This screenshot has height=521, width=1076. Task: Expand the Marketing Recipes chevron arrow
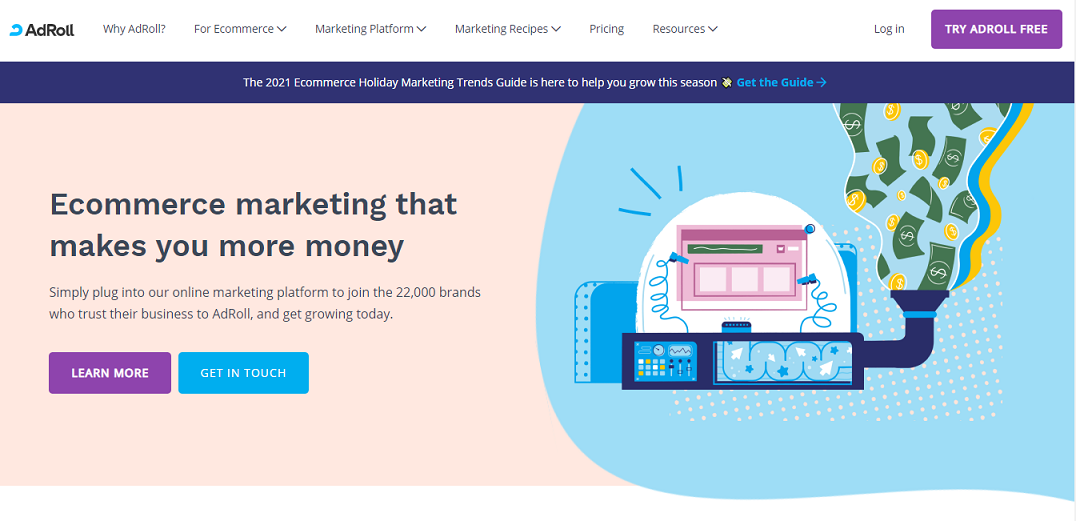[556, 29]
